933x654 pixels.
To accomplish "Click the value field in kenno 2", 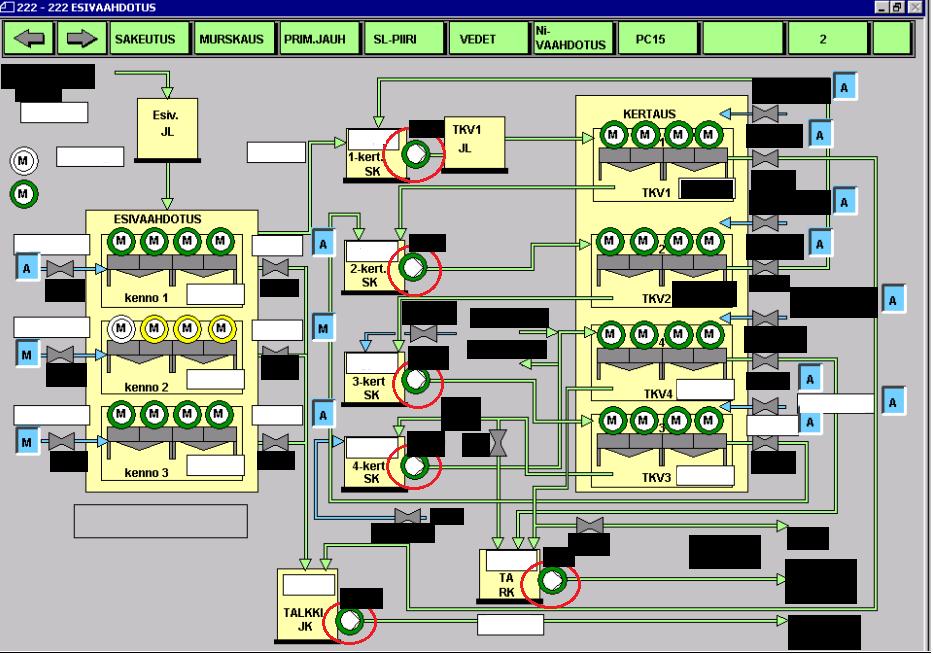I will pos(215,380).
